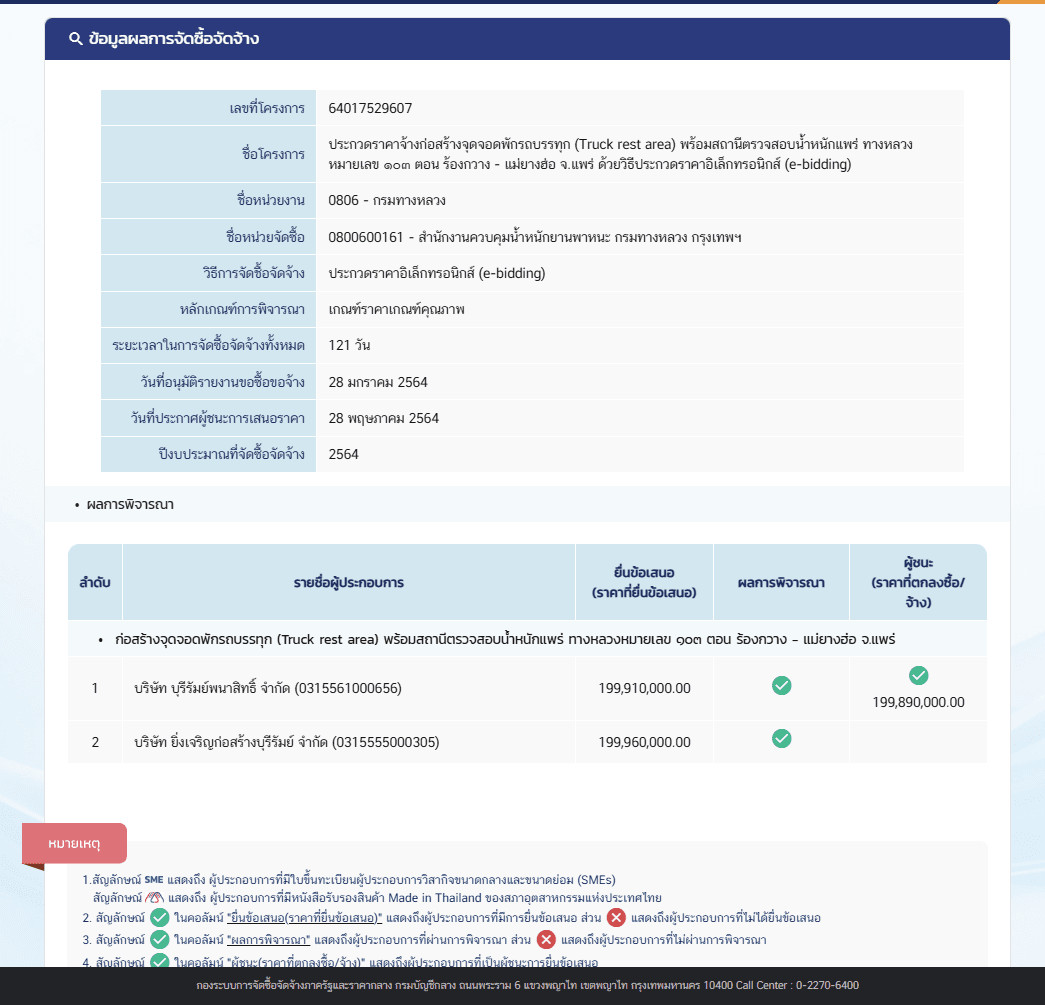
Task: Click company บริษัท บุรีรัมย์พนาสิทธิ์ จำกัด
Action: 268,688
